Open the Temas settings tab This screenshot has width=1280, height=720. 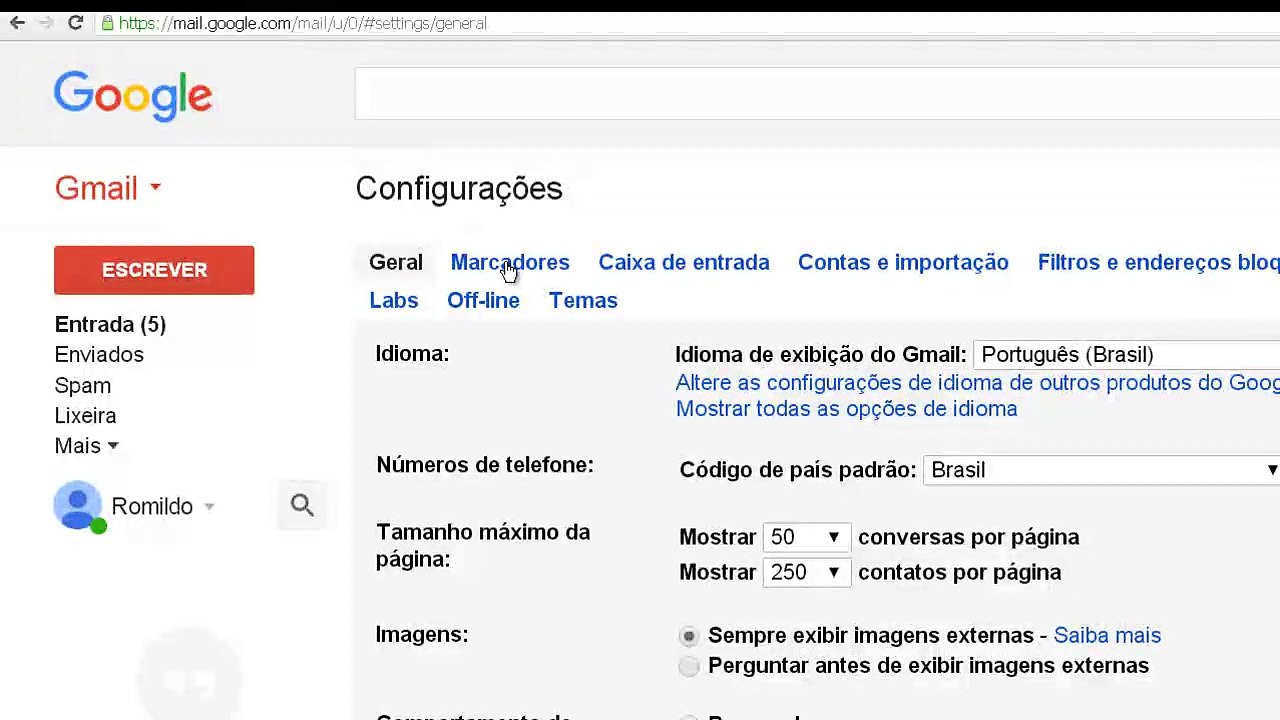tap(583, 300)
